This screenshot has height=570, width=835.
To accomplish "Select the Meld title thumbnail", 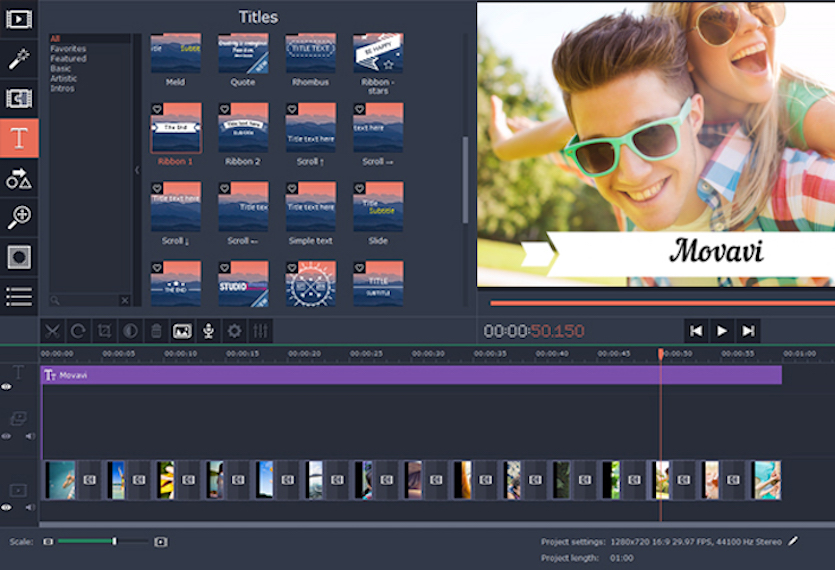I will tap(176, 53).
